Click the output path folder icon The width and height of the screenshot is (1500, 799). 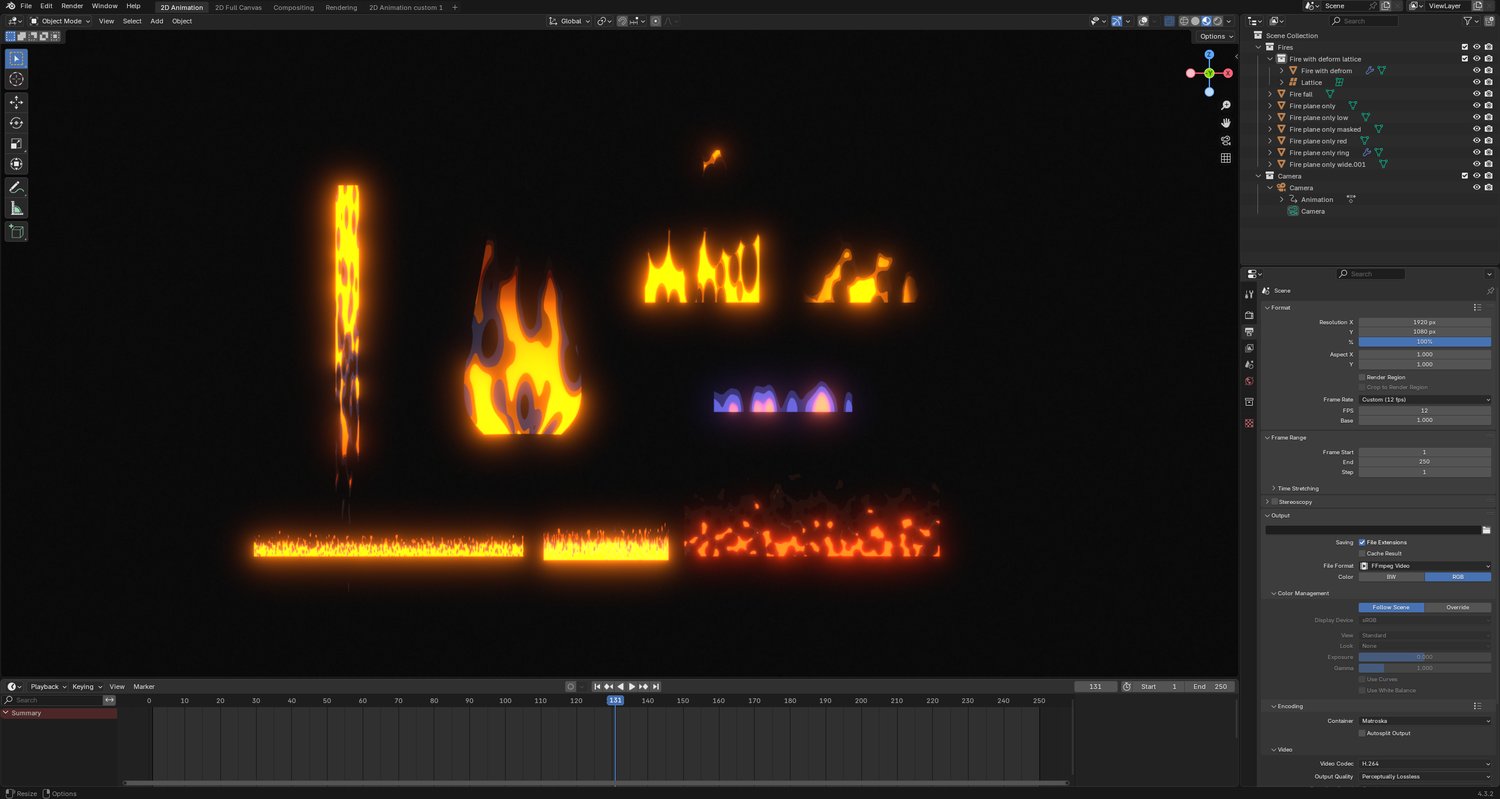pos(1486,530)
